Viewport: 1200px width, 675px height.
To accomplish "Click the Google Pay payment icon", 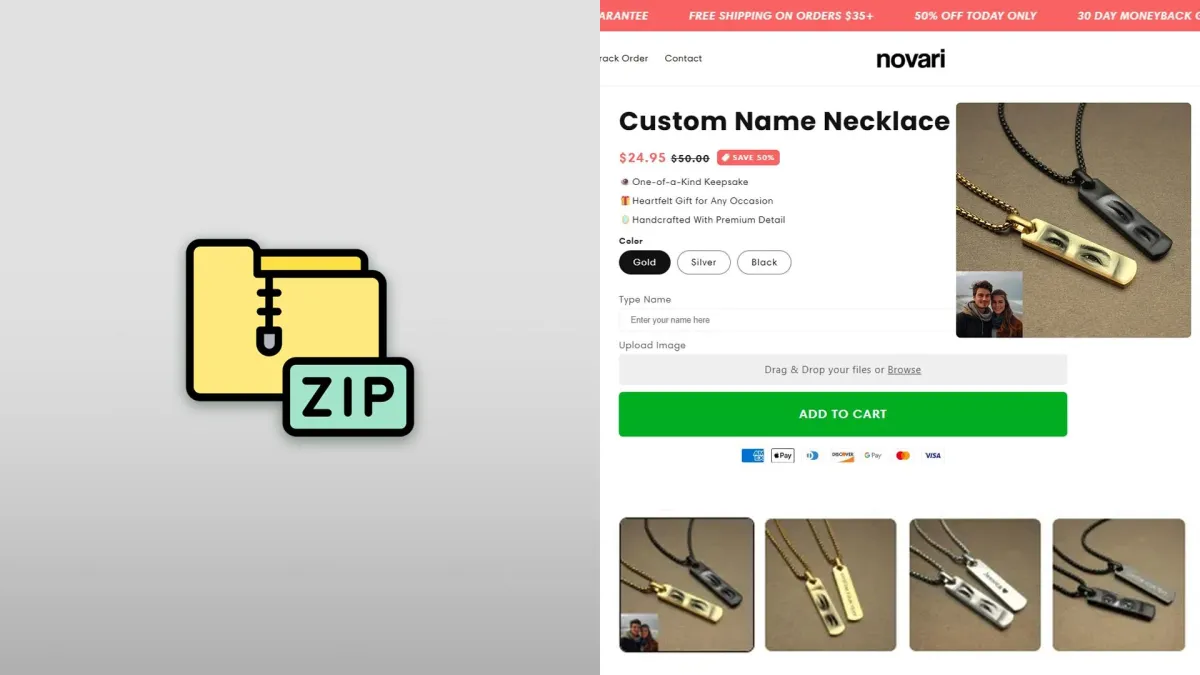I will [x=873, y=455].
